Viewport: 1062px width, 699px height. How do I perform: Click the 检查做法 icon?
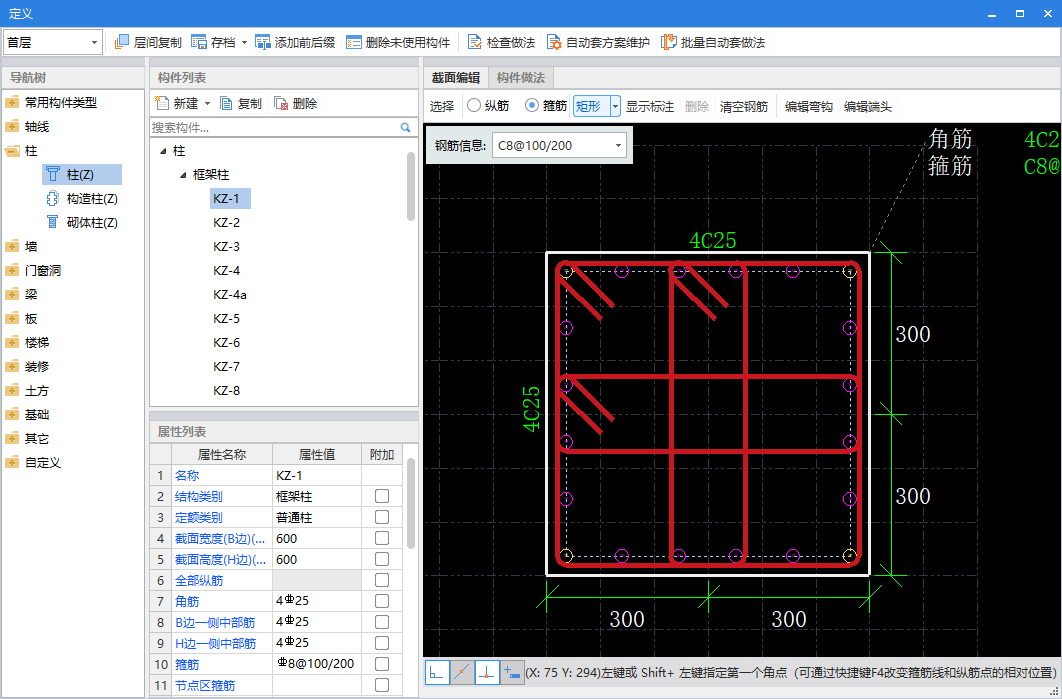(475, 42)
